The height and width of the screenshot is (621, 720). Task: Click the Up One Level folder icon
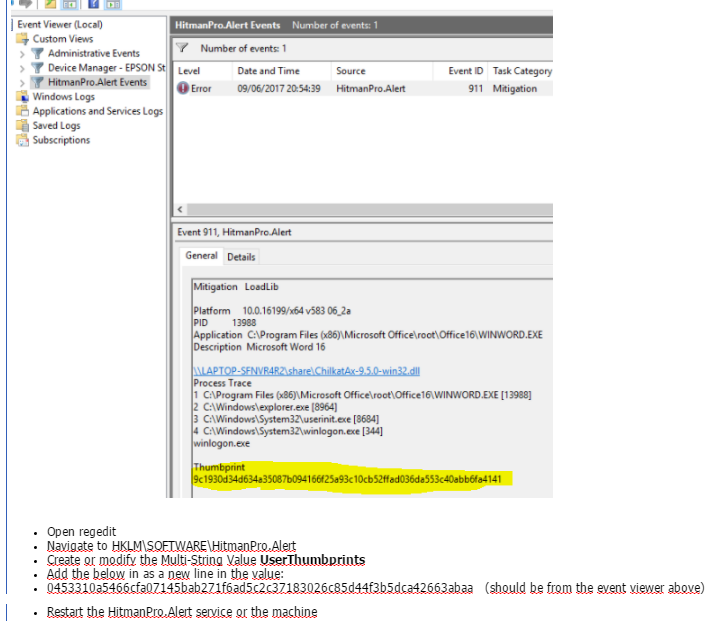point(50,4)
